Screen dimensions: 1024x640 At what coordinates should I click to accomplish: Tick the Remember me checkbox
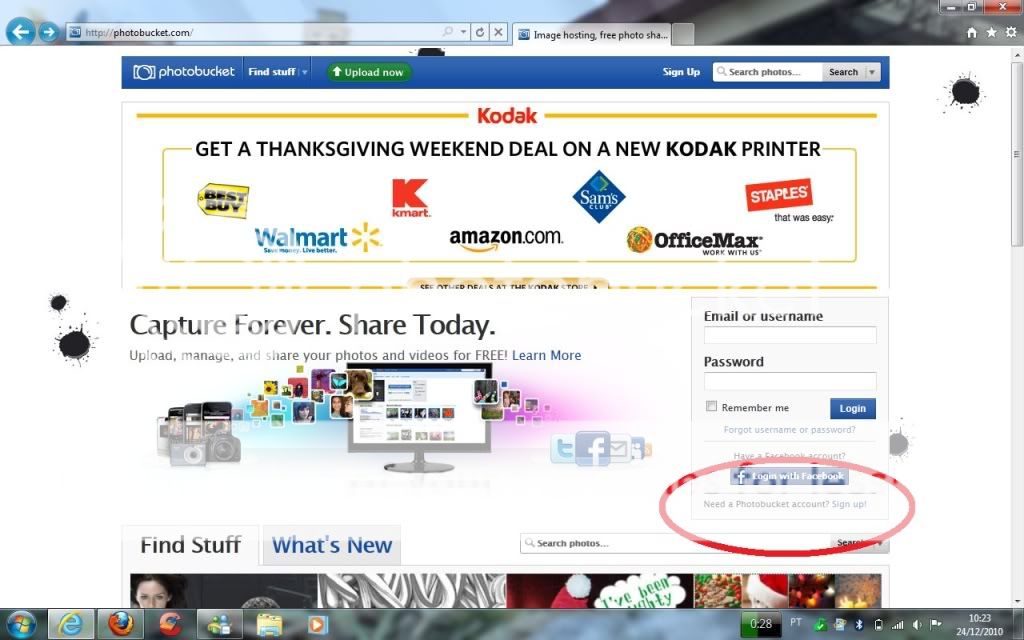tap(711, 406)
